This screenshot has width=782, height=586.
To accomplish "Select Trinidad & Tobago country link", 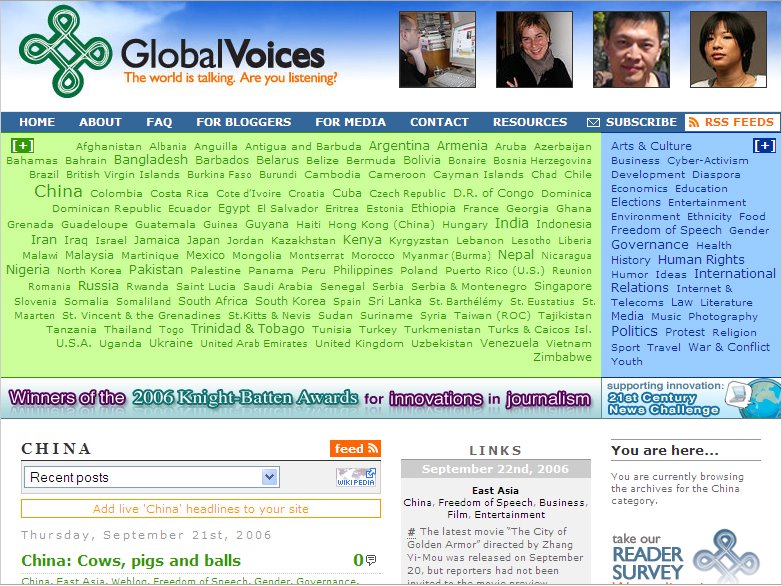I will pos(247,329).
